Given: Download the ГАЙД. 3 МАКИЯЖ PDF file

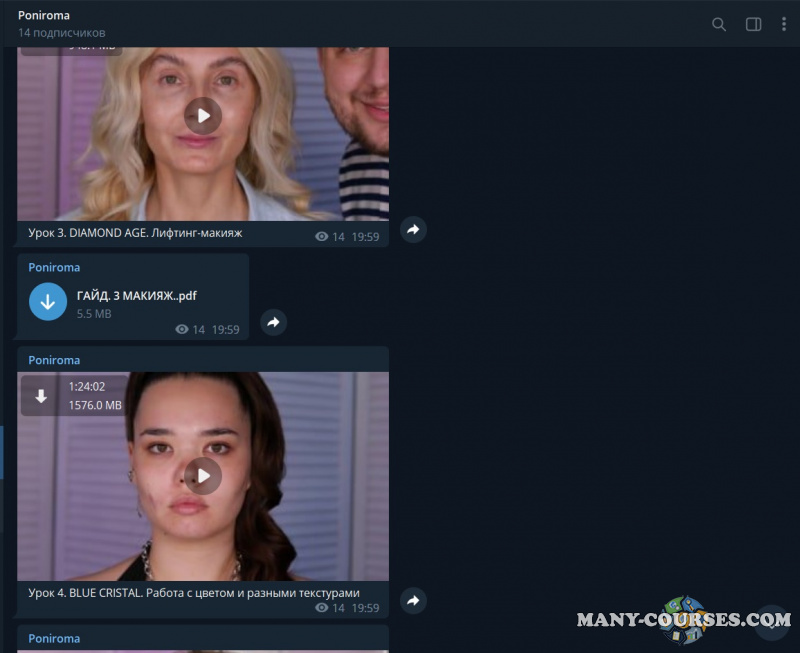Looking at the screenshot, I should point(48,301).
